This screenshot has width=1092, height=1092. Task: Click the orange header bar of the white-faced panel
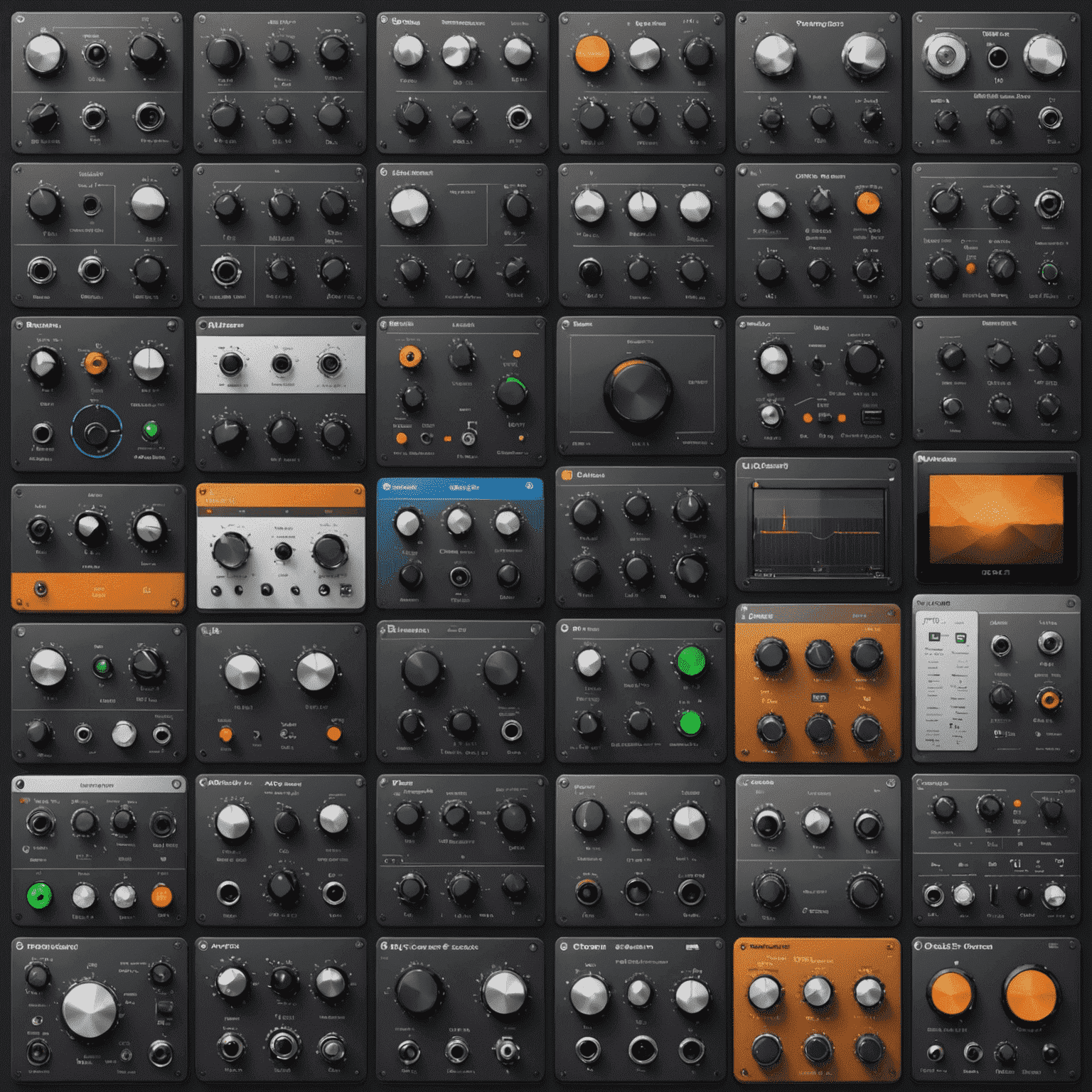point(281,496)
